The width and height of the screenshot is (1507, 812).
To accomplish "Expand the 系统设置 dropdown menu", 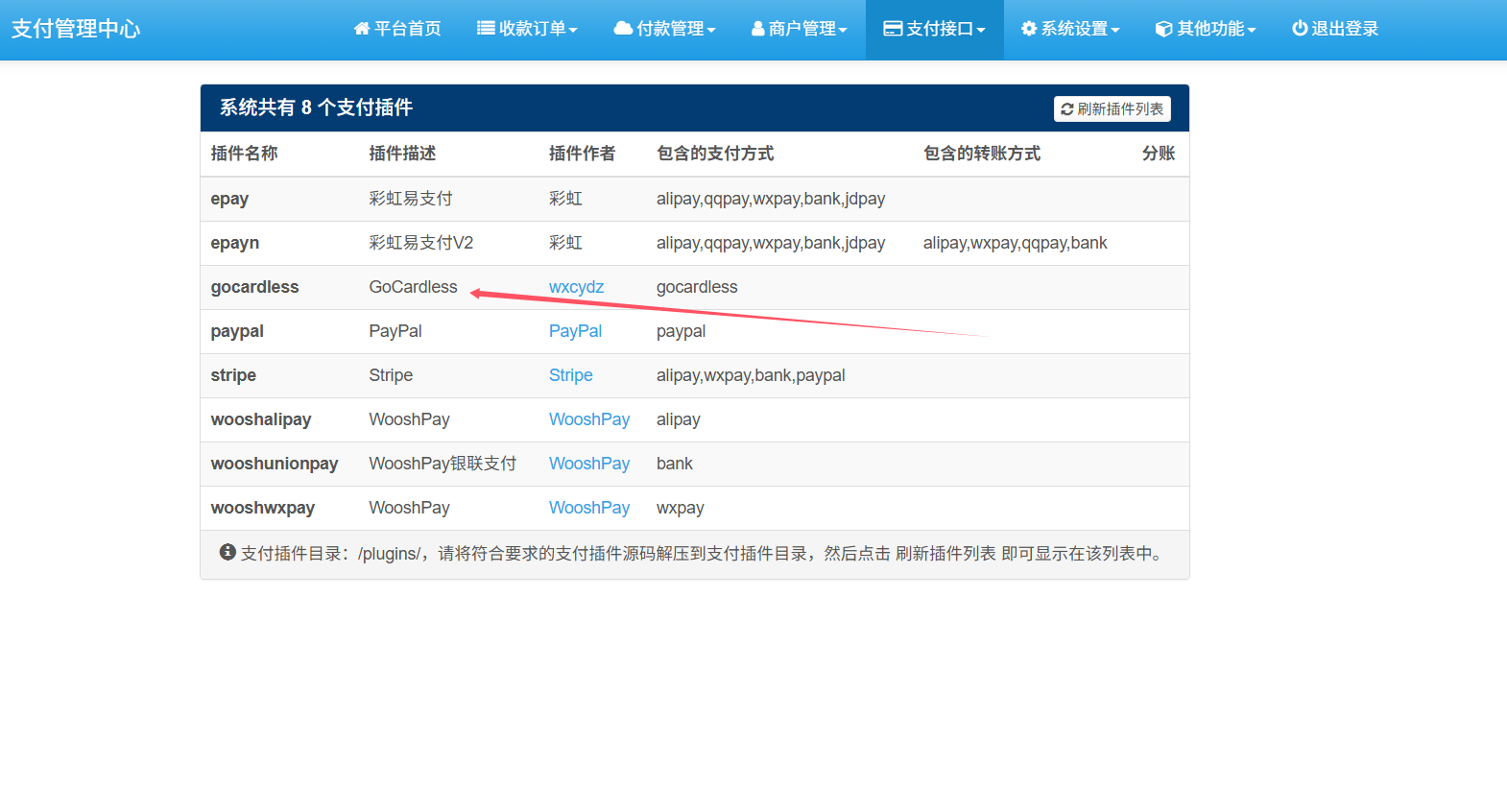I will click(x=1115, y=30).
